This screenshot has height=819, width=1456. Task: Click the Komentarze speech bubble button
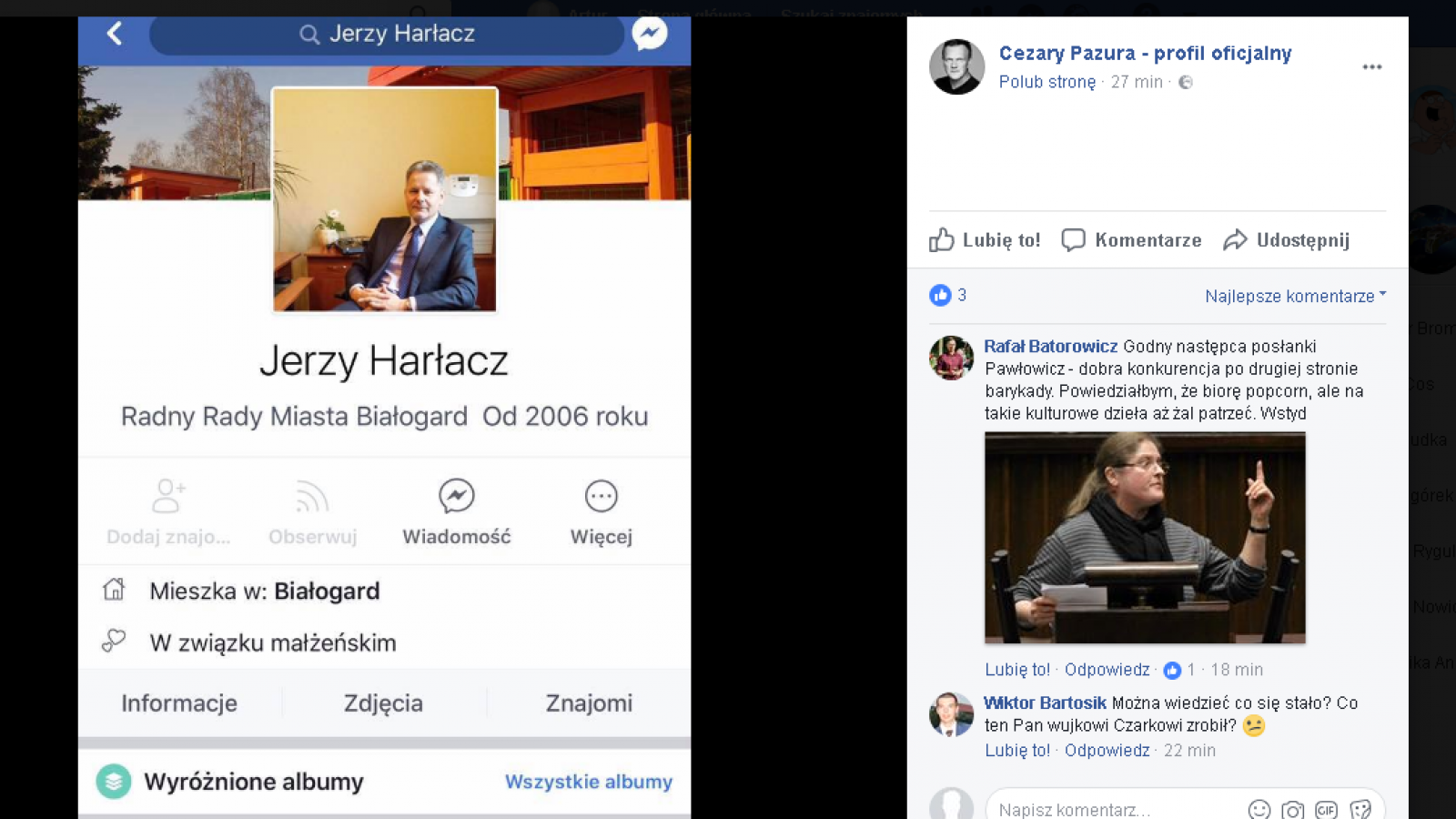pyautogui.click(x=1131, y=240)
